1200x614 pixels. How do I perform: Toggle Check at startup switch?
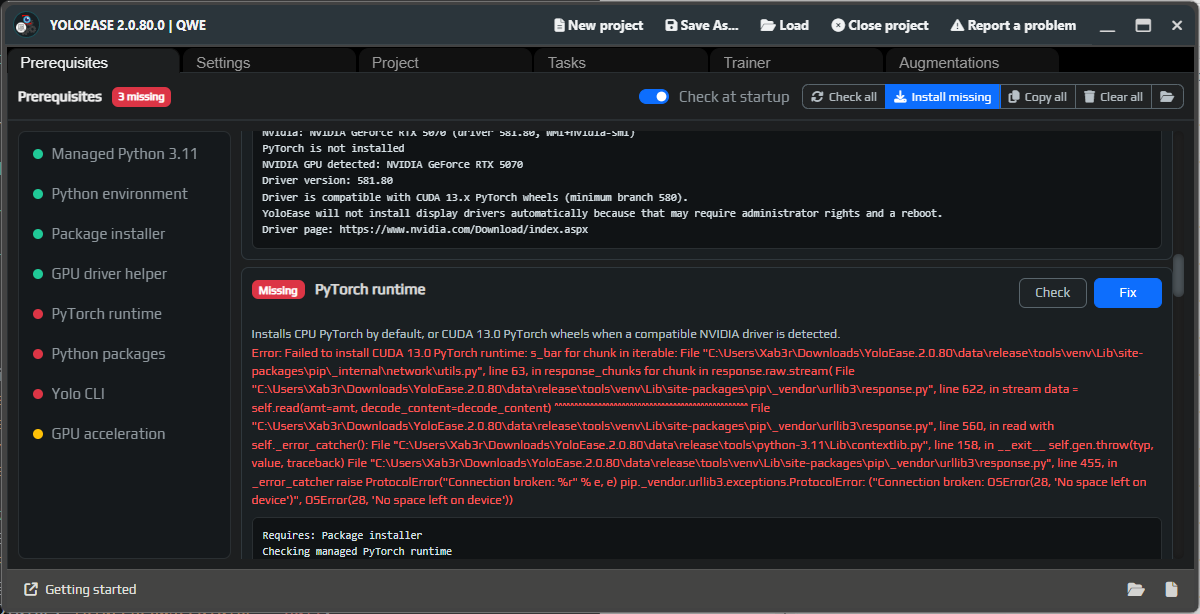point(654,97)
